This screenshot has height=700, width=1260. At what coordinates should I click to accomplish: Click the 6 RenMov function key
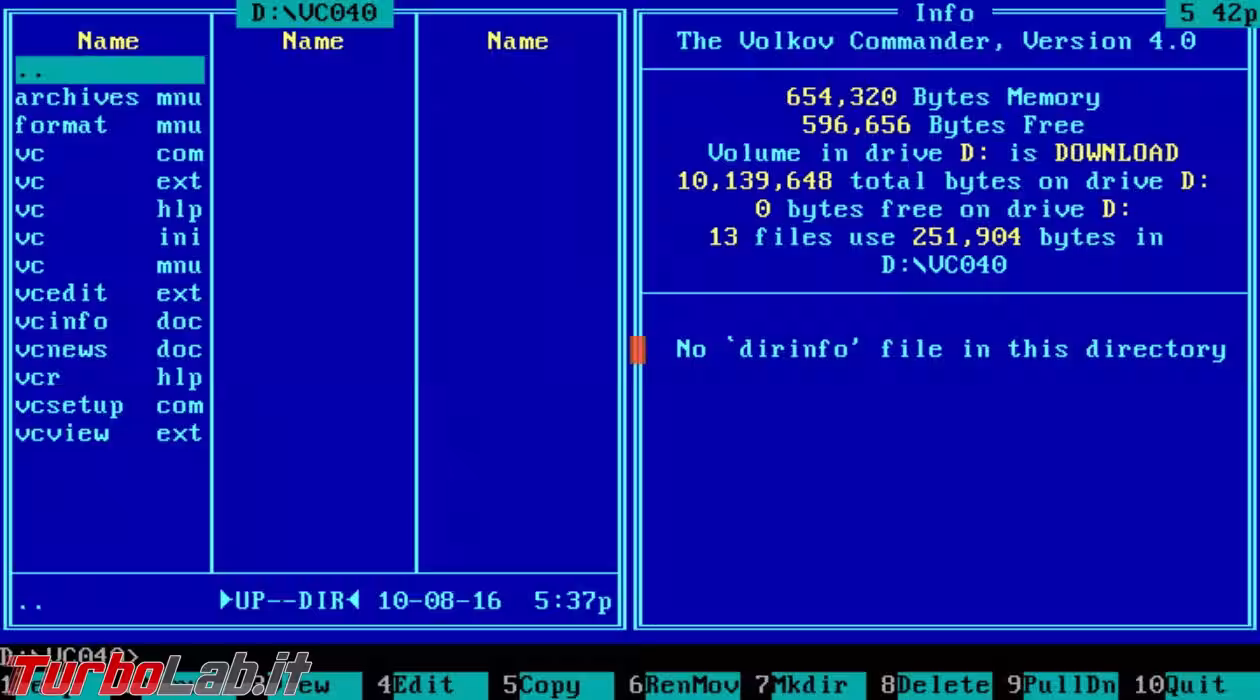pos(684,686)
